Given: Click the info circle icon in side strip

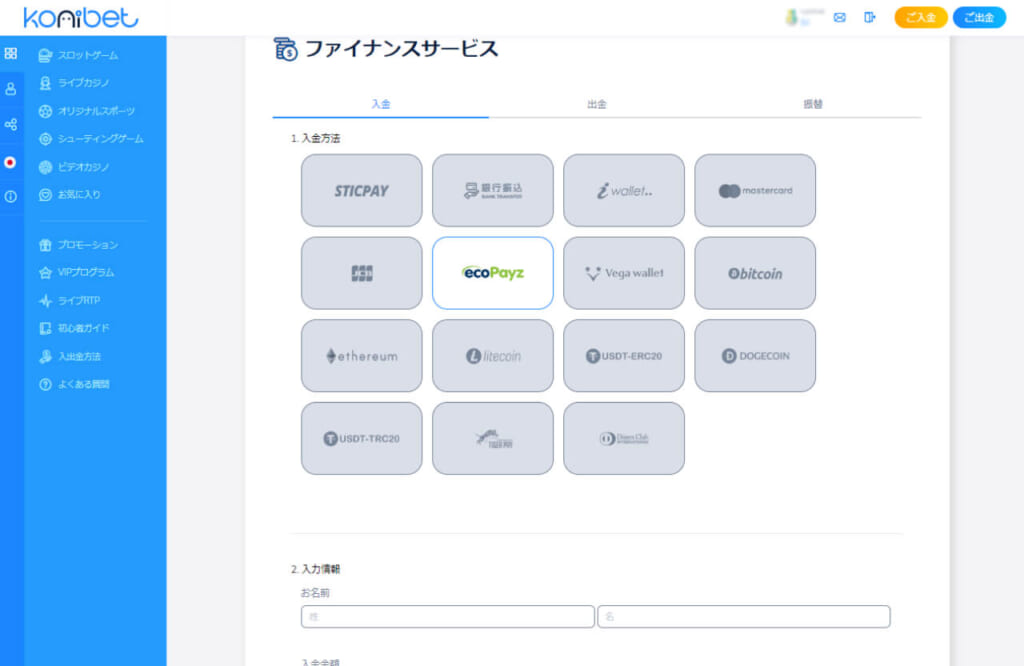Looking at the screenshot, I should pos(10,197).
